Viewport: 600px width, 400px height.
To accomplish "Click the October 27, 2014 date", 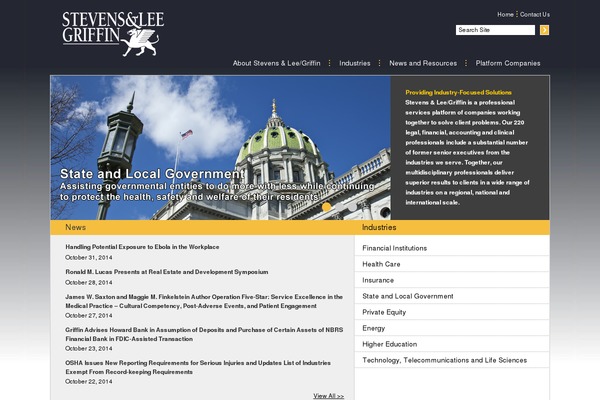I will click(x=88, y=315).
